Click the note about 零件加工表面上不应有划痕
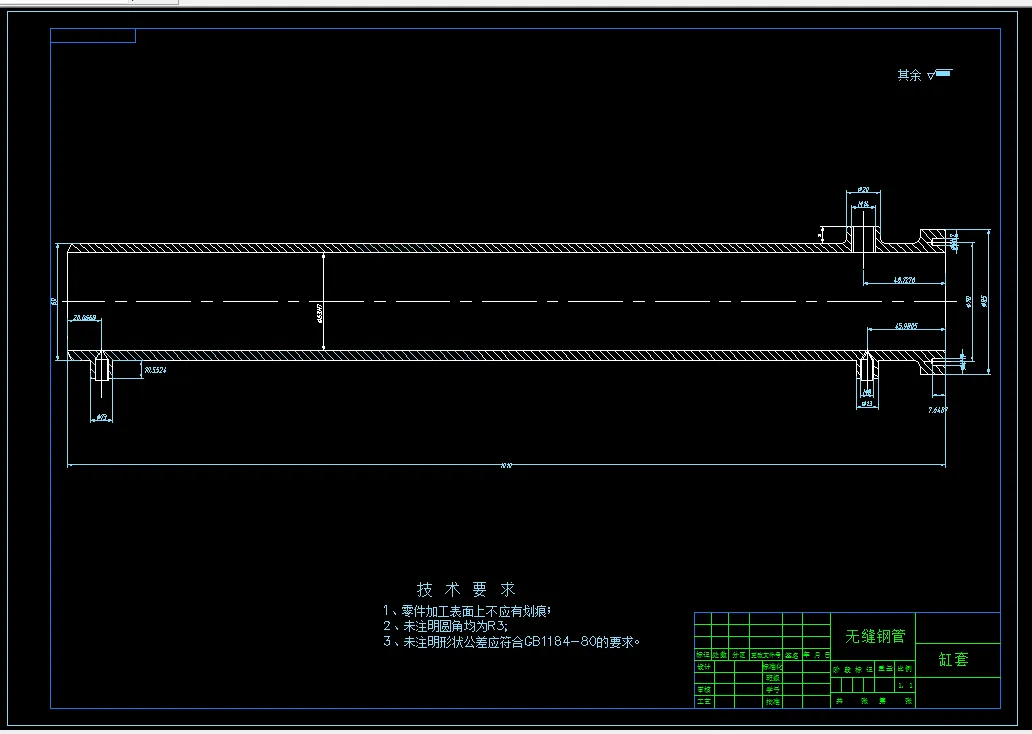1032x734 pixels. coord(467,611)
